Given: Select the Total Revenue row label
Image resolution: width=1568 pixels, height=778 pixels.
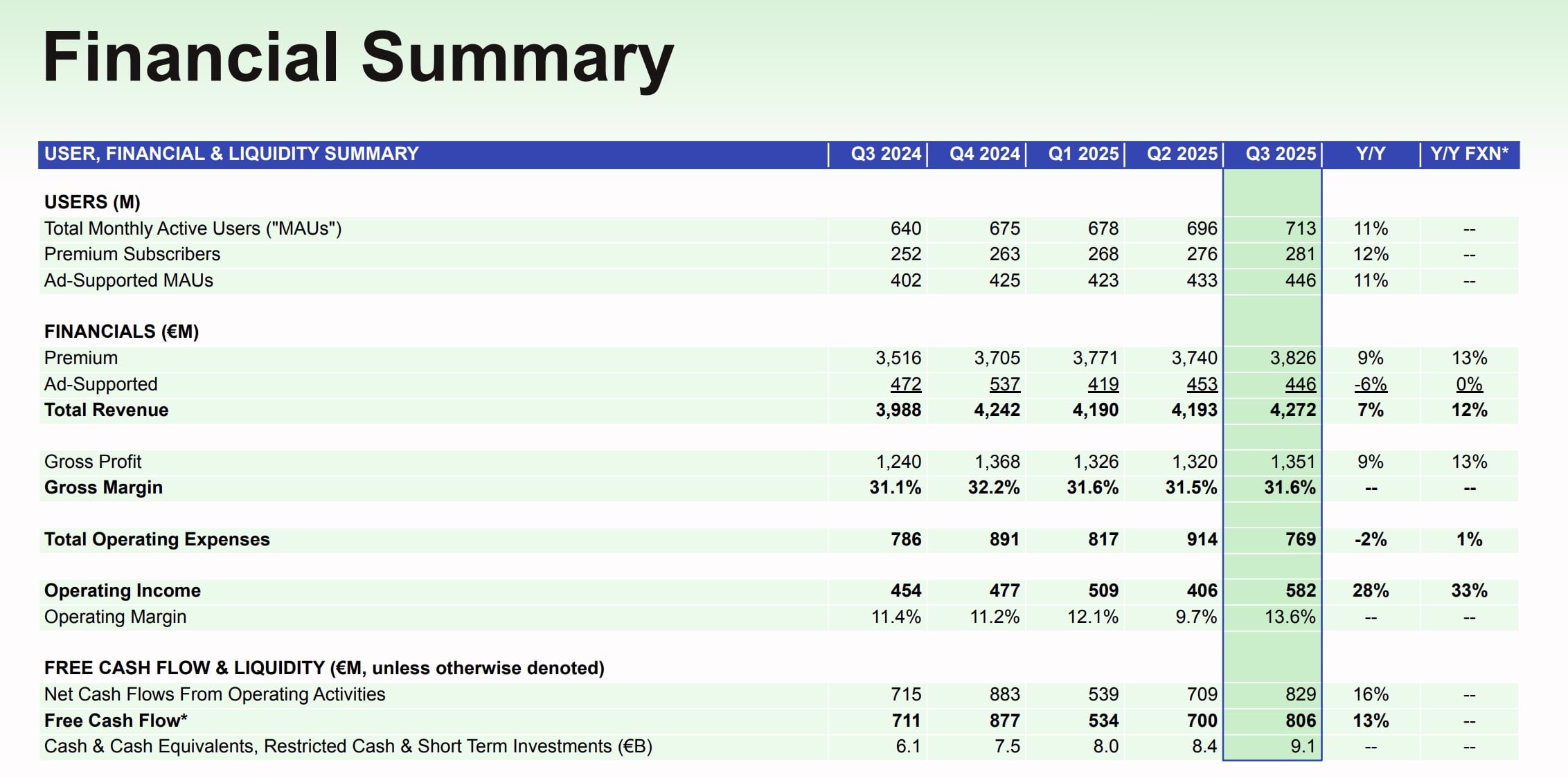Looking at the screenshot, I should 106,410.
